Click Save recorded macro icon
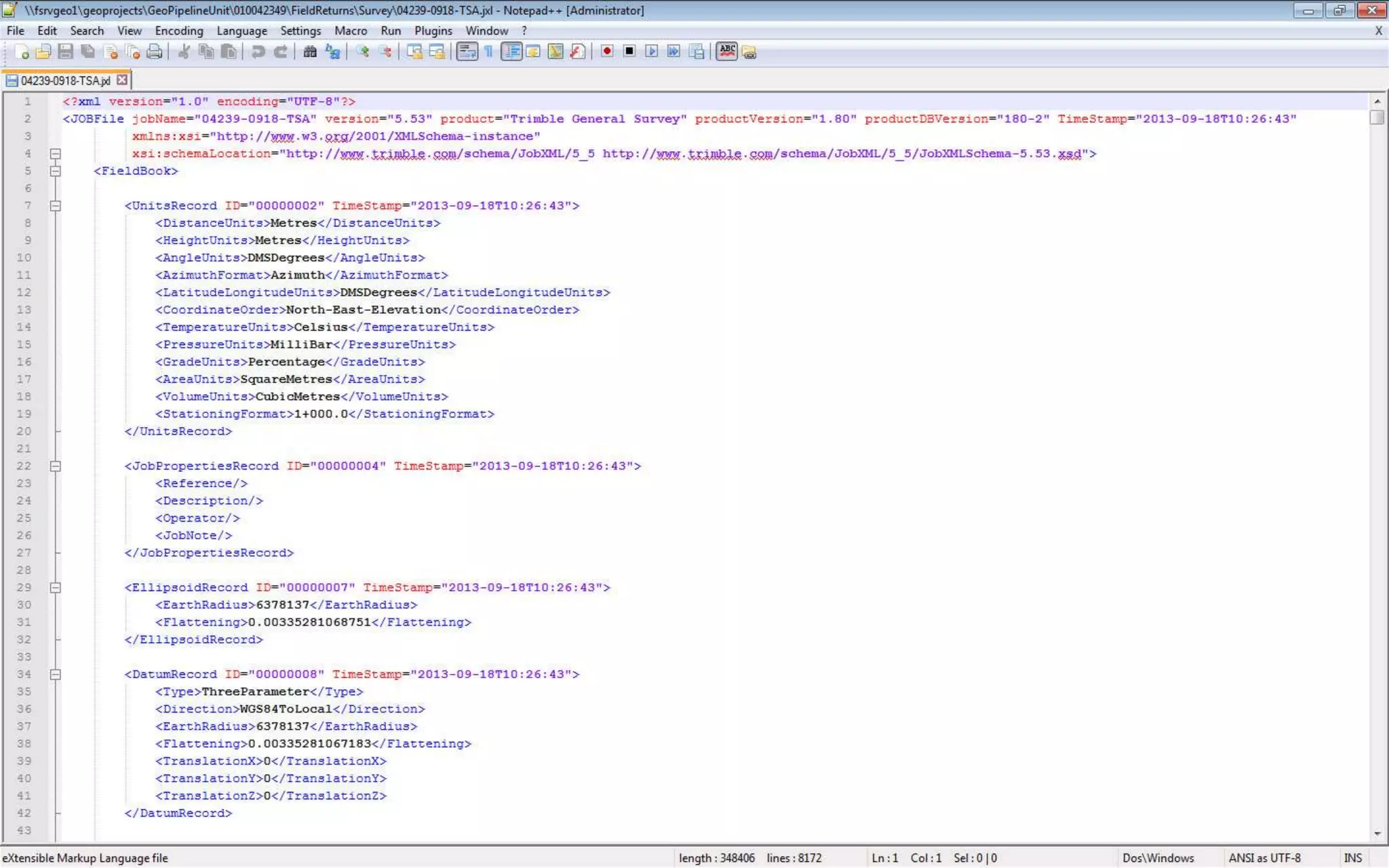Screen dimensions: 1389x868 click(697, 52)
